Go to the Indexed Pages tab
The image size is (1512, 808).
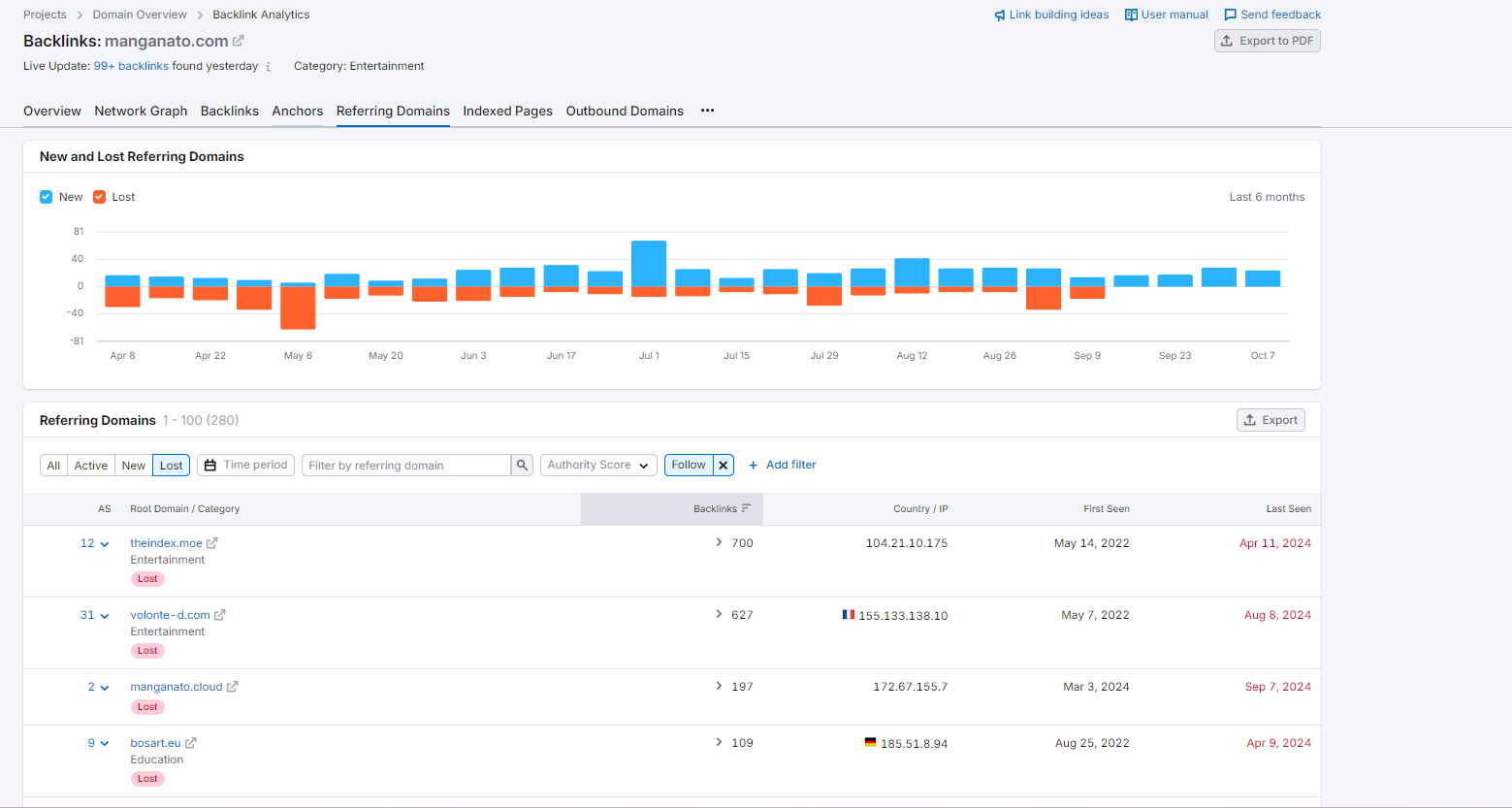507,111
